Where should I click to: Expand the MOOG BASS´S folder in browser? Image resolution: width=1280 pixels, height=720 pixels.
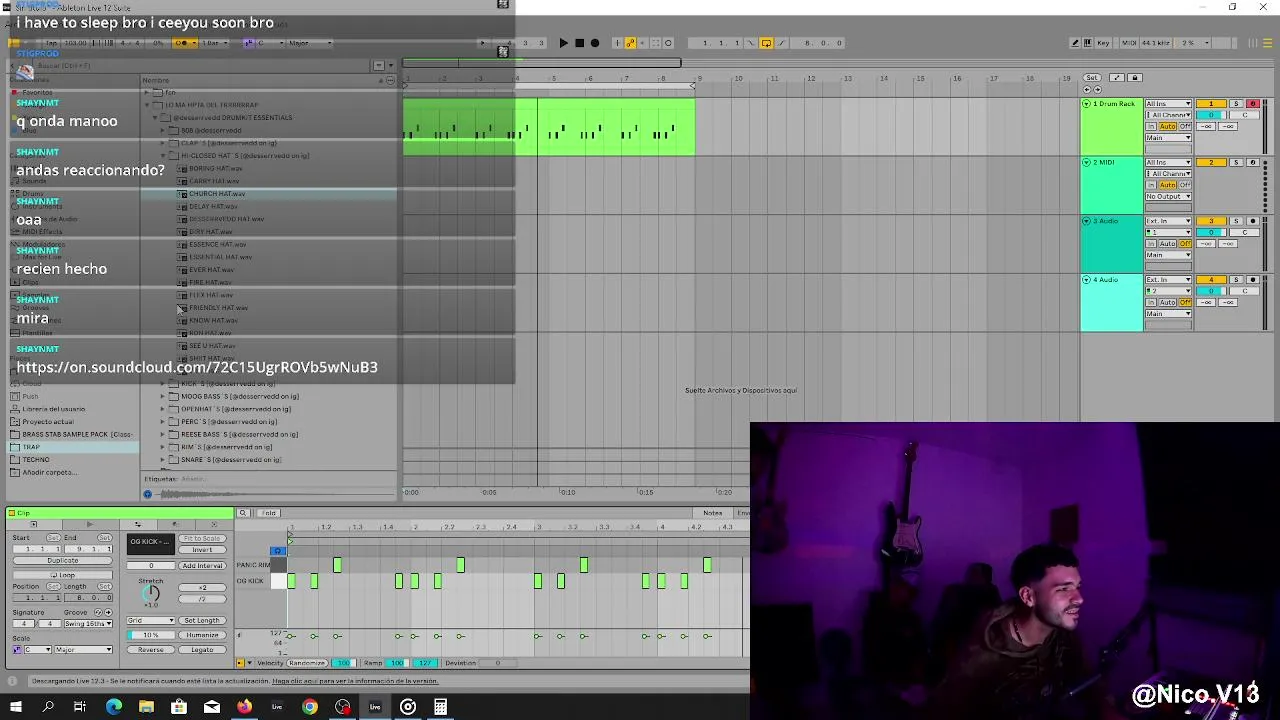(x=163, y=396)
